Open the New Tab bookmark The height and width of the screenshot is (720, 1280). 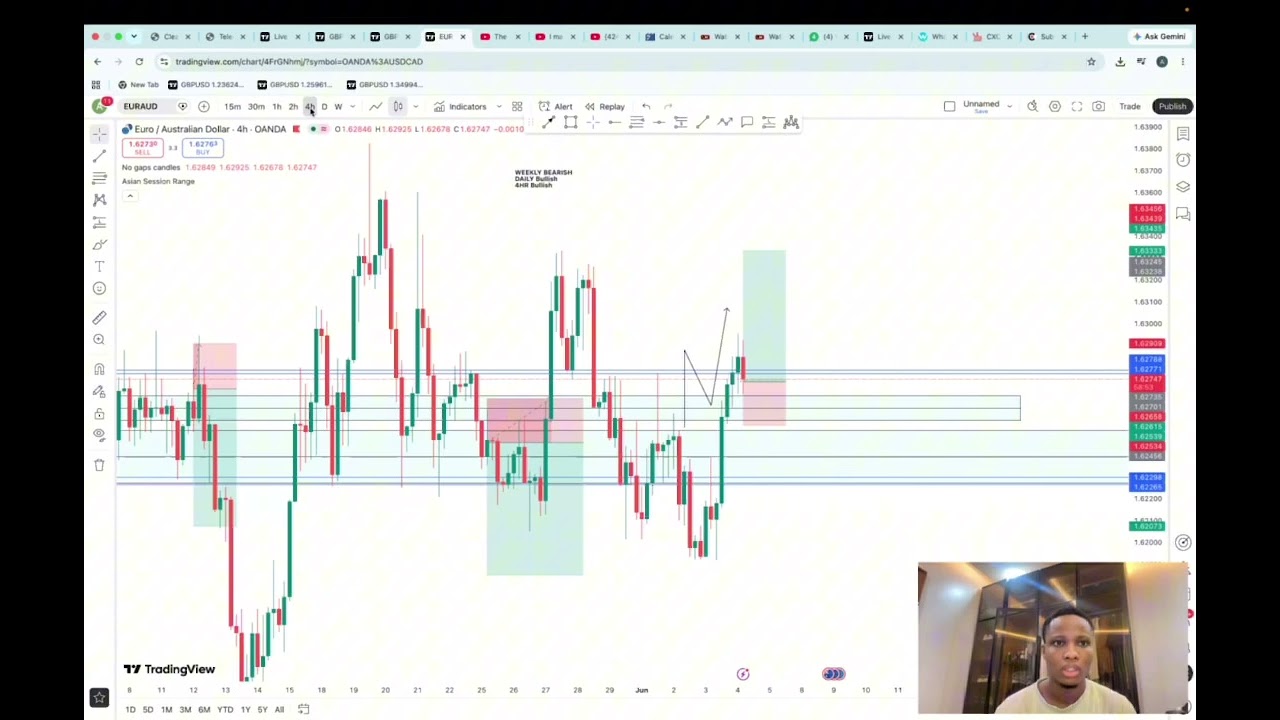(x=137, y=85)
